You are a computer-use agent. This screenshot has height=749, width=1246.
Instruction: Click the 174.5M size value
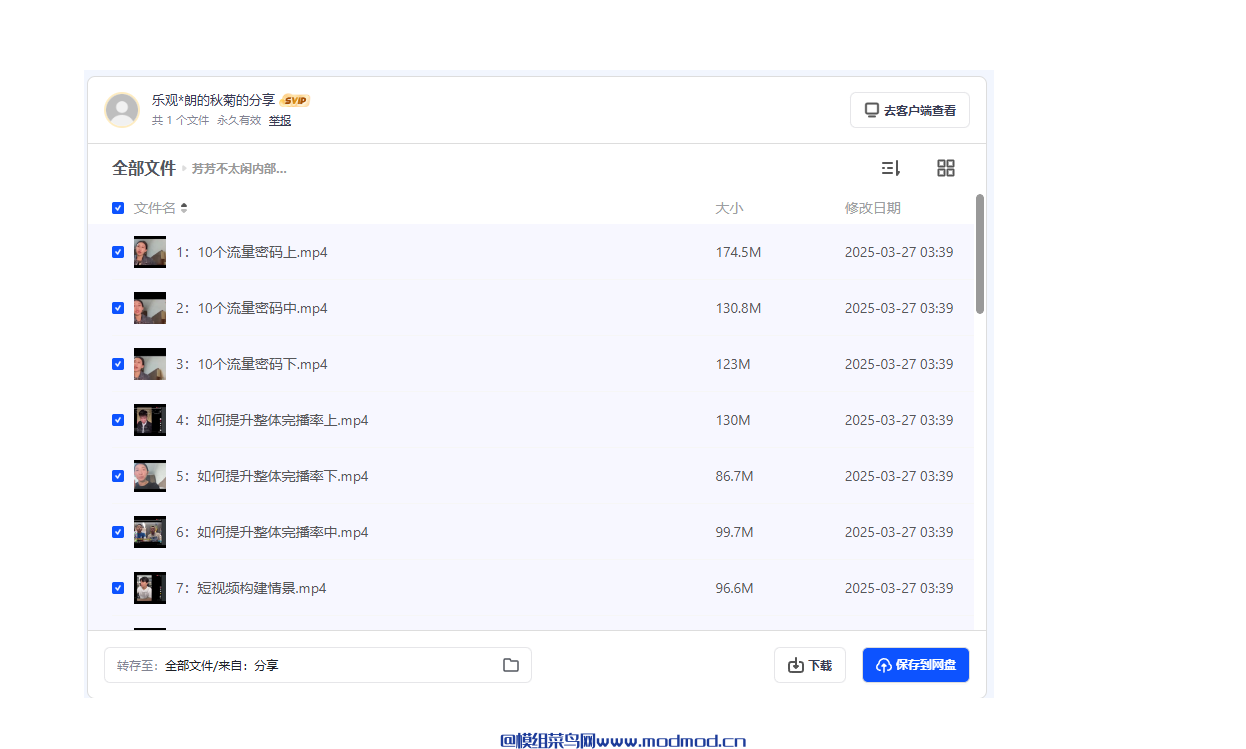pos(738,252)
